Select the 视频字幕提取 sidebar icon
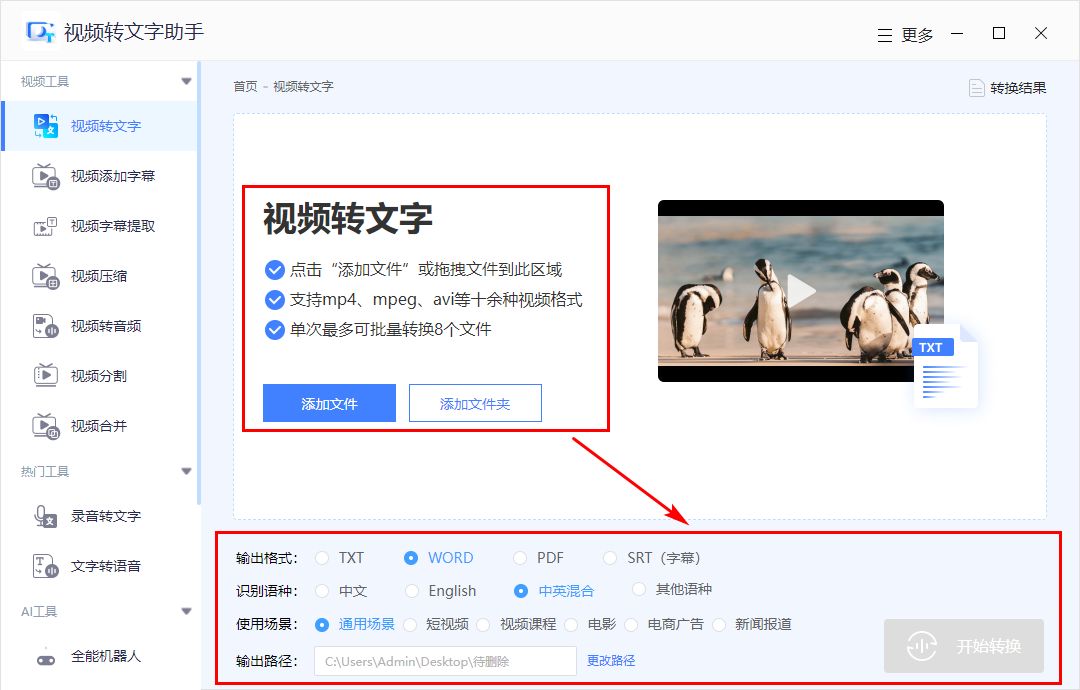 (x=46, y=226)
